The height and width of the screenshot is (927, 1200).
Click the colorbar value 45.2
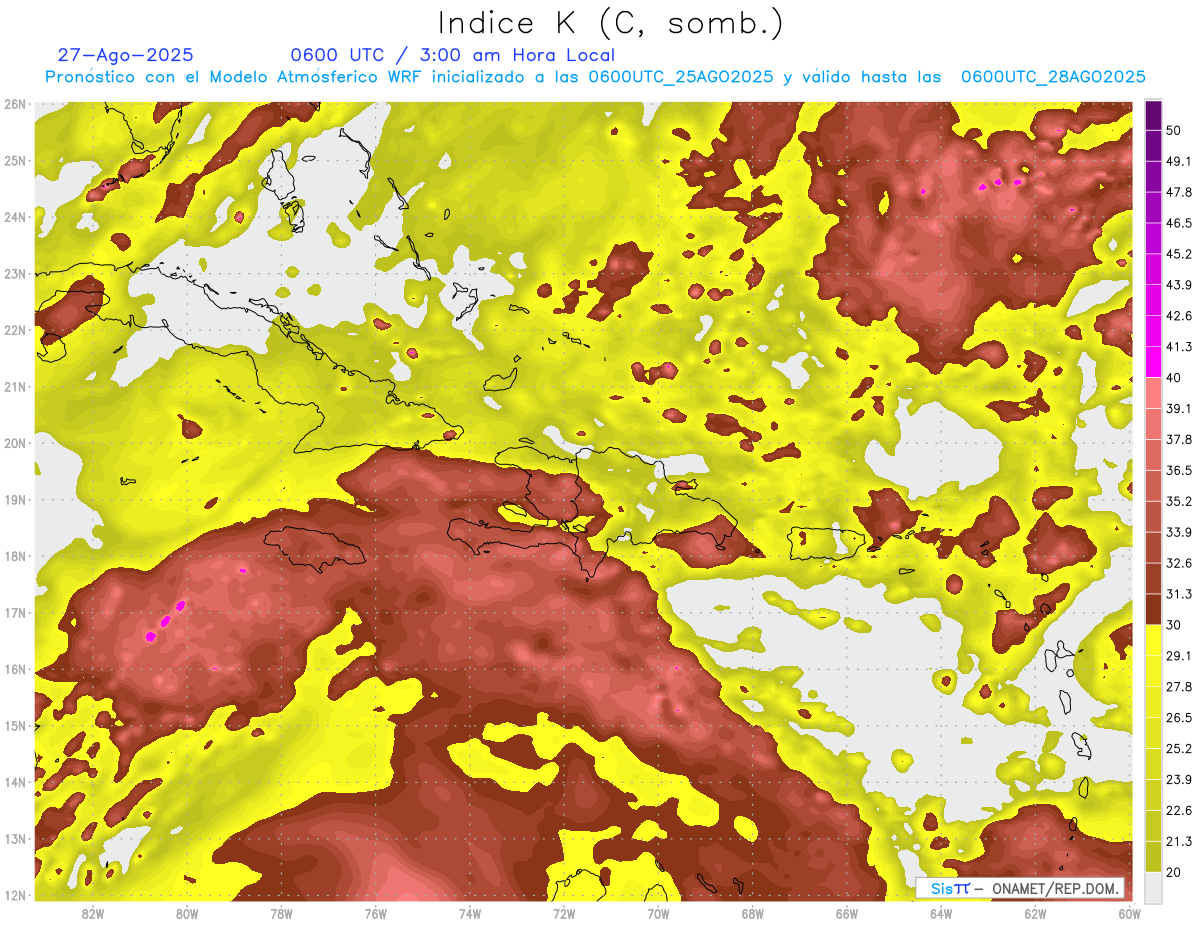point(1179,254)
